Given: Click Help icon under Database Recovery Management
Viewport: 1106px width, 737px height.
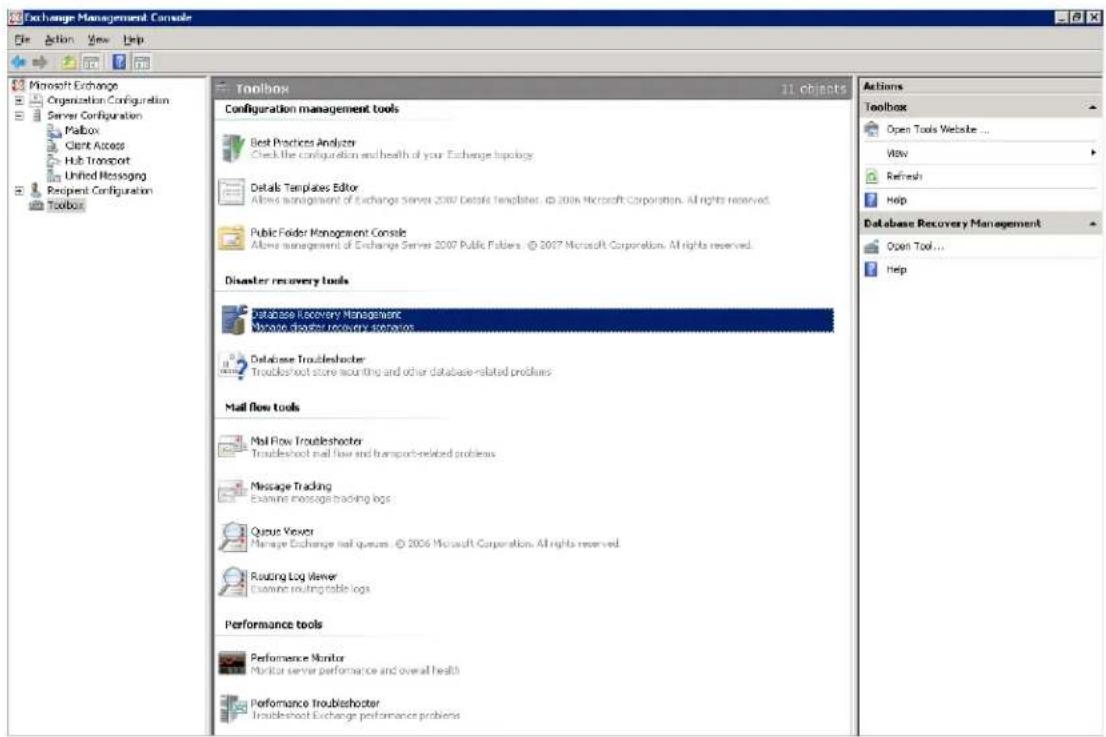Looking at the screenshot, I should click(x=872, y=269).
